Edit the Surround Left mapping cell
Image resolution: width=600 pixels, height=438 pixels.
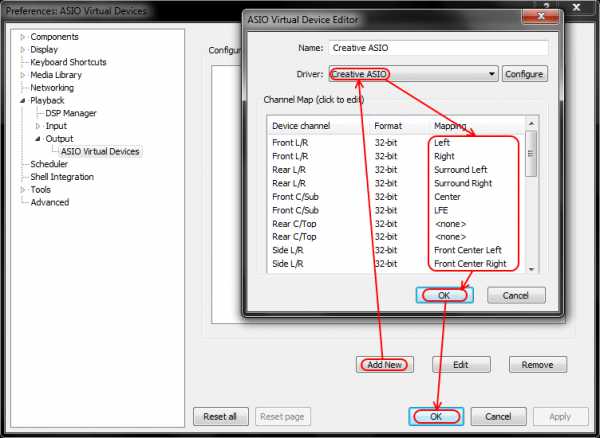[x=461, y=170]
